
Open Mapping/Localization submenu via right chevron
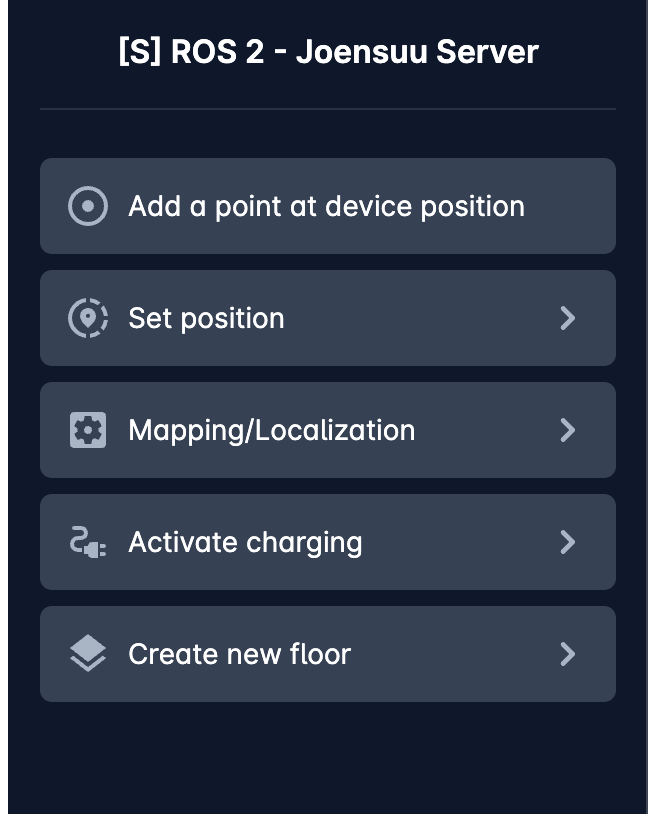[x=568, y=430]
